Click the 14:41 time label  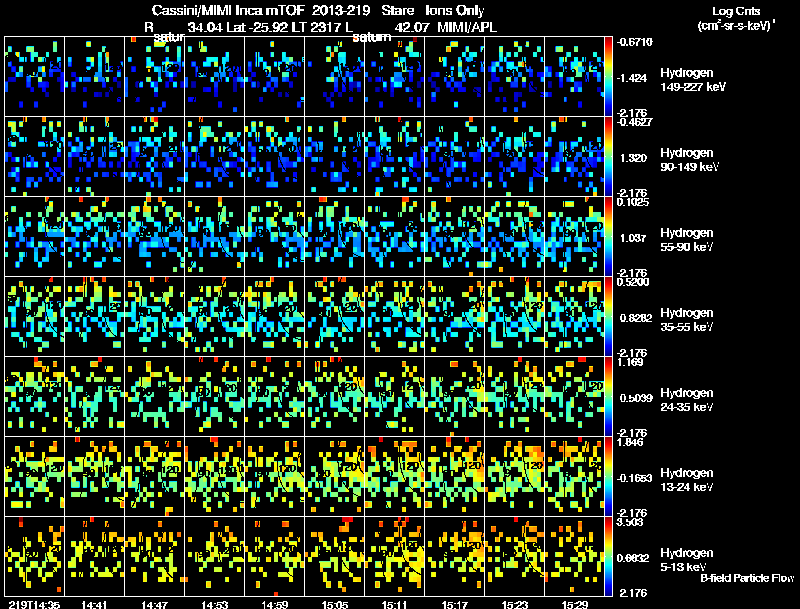(x=94, y=604)
